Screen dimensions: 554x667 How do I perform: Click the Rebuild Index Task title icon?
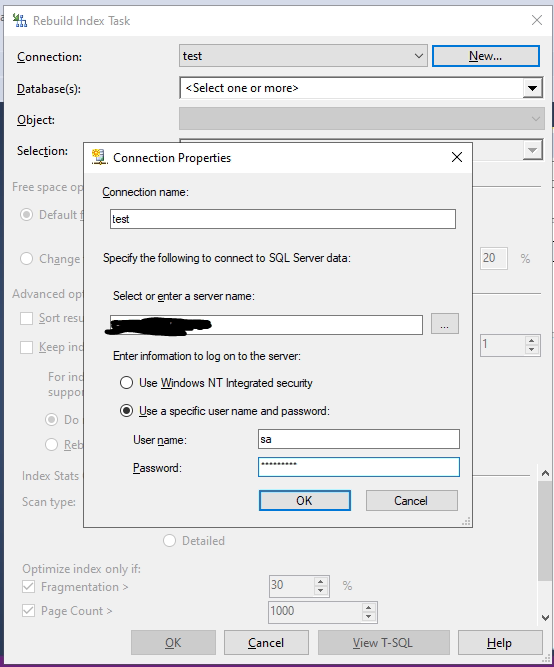(x=20, y=20)
